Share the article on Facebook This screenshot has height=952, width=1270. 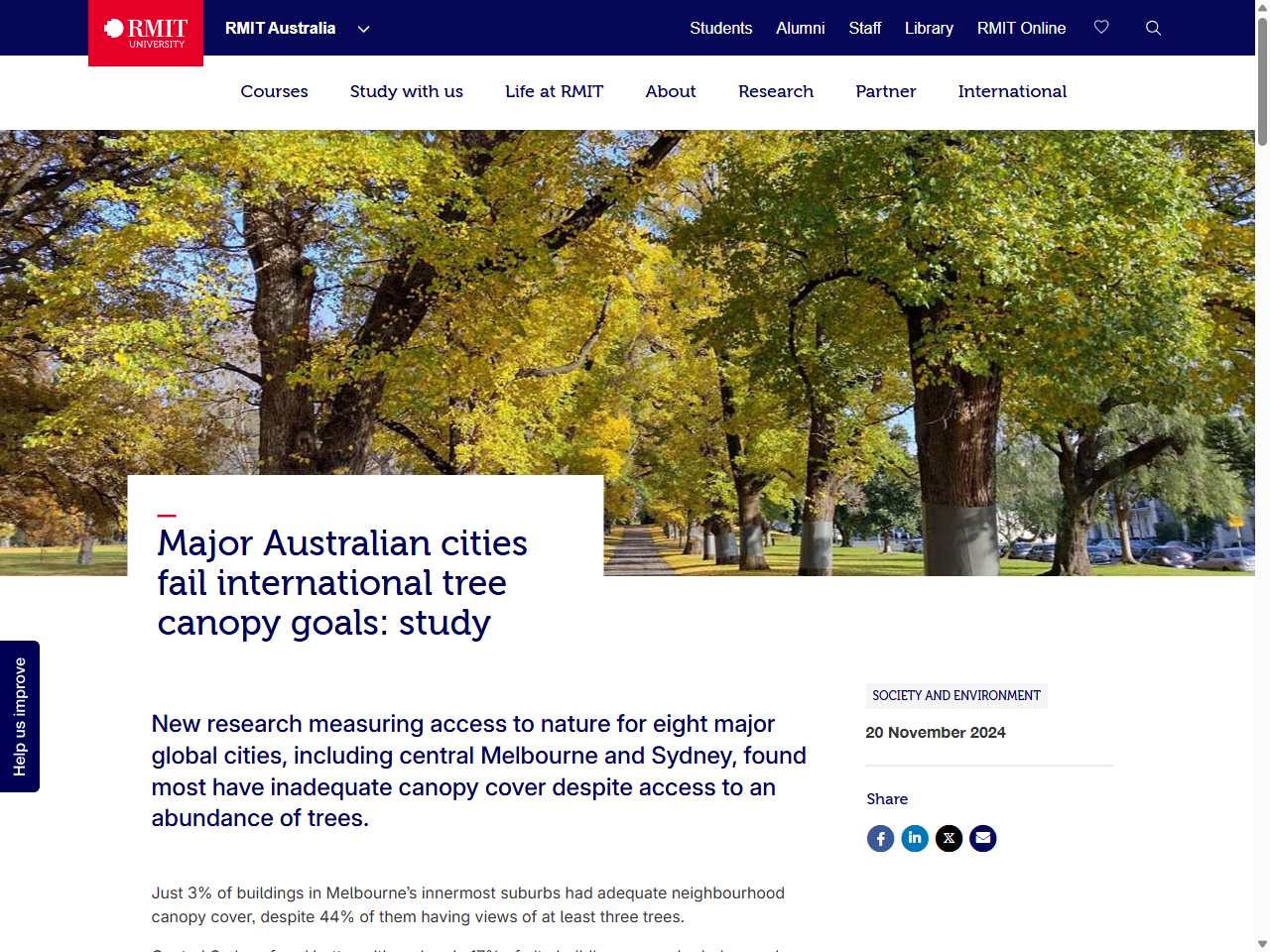tap(880, 838)
